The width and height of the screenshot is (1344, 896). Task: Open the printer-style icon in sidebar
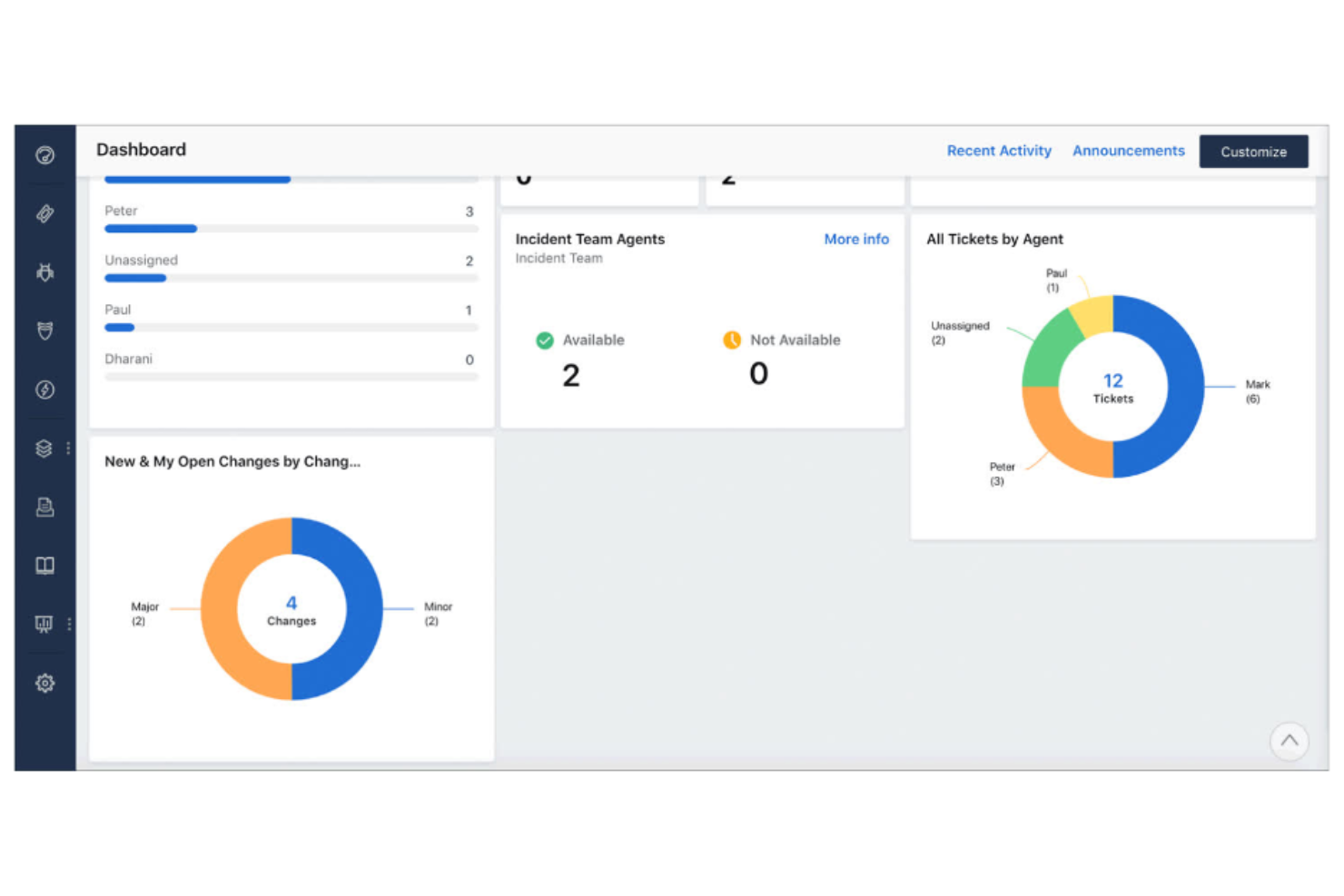pos(44,507)
